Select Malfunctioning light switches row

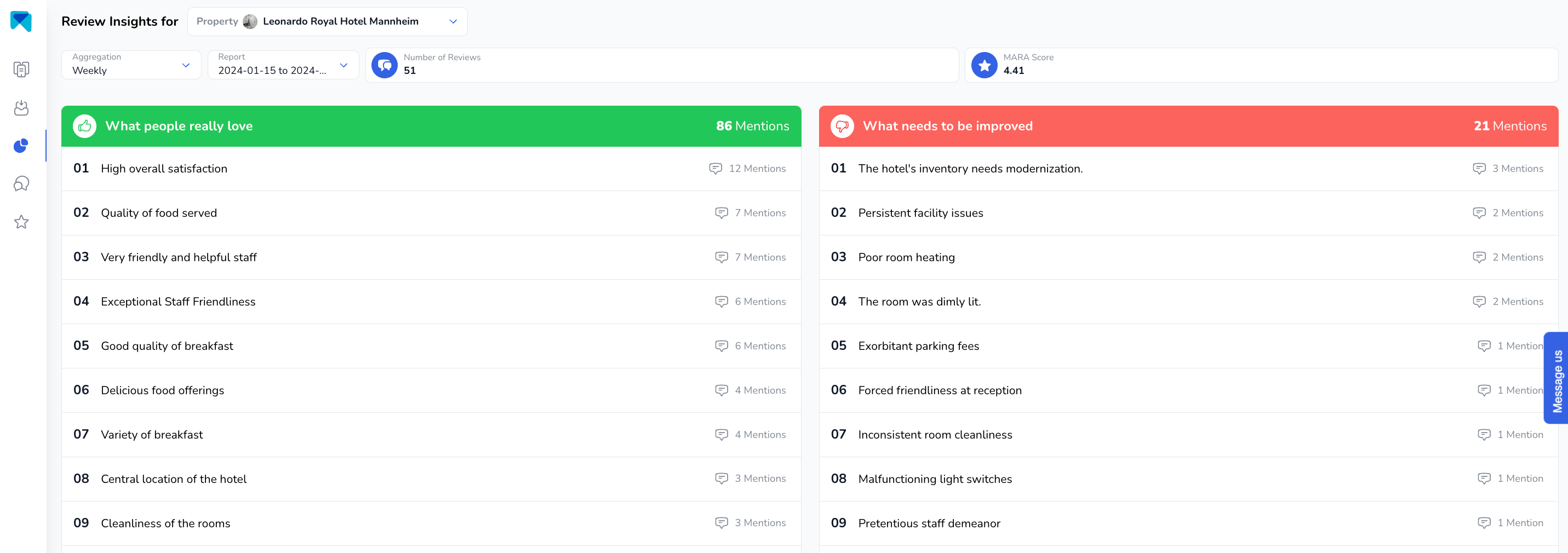coord(1188,479)
